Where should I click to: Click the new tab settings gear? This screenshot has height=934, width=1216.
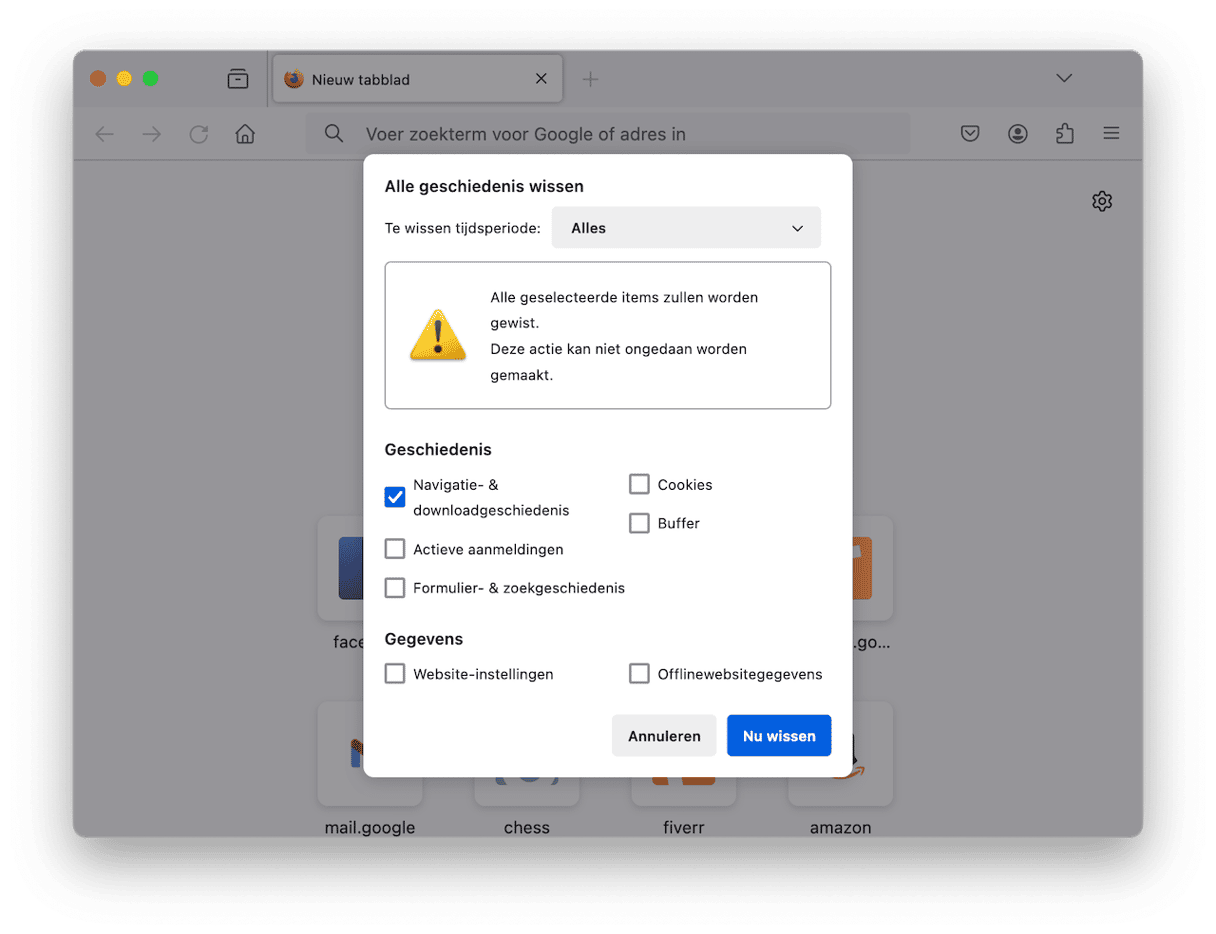coord(1102,202)
